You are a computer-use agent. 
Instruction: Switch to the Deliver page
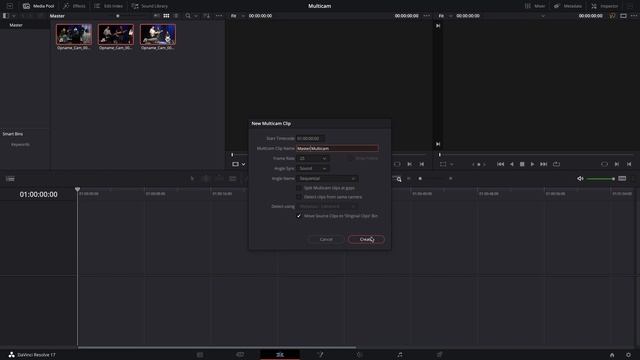click(x=440, y=355)
